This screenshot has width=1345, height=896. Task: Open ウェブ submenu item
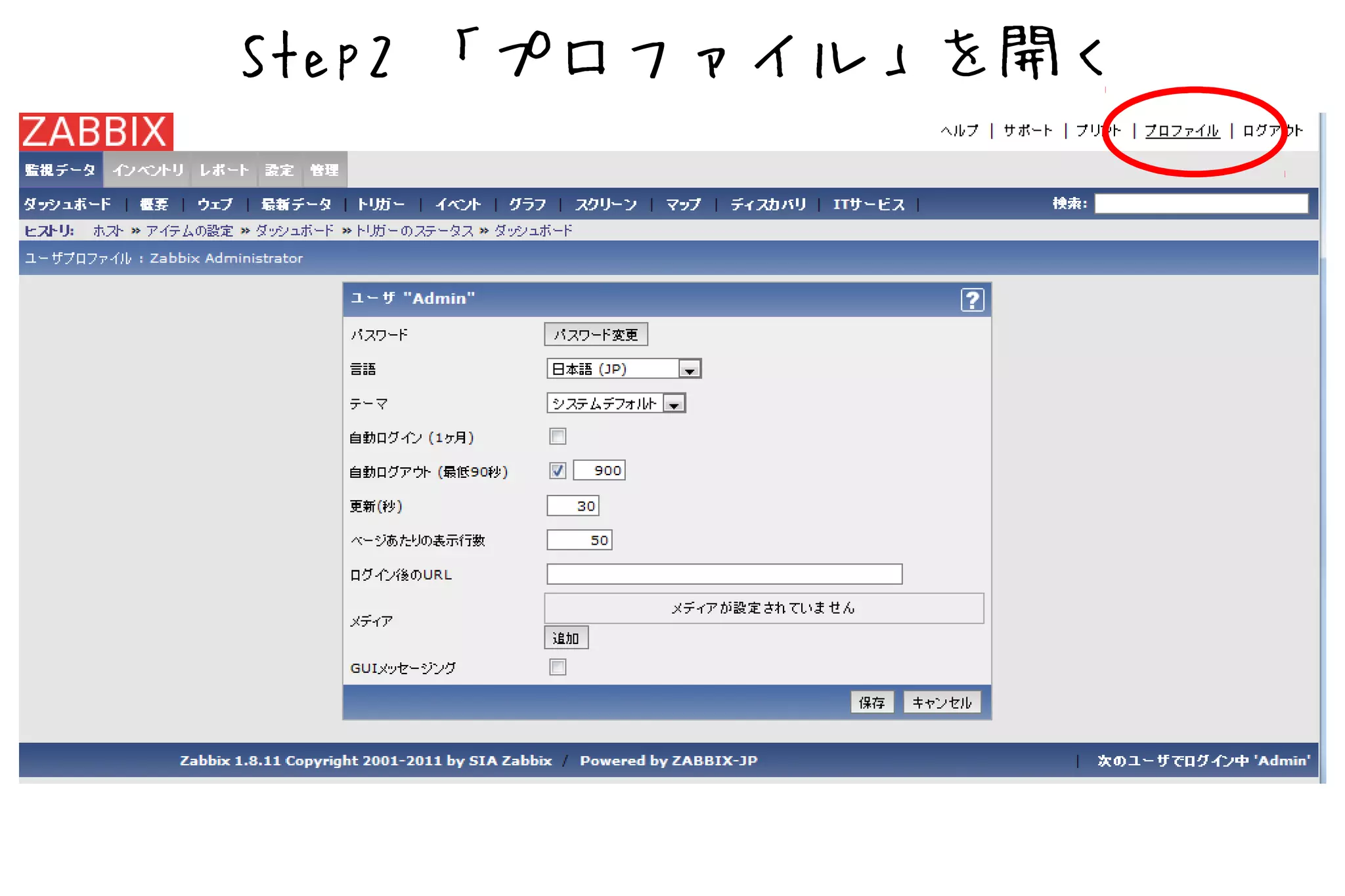215,204
